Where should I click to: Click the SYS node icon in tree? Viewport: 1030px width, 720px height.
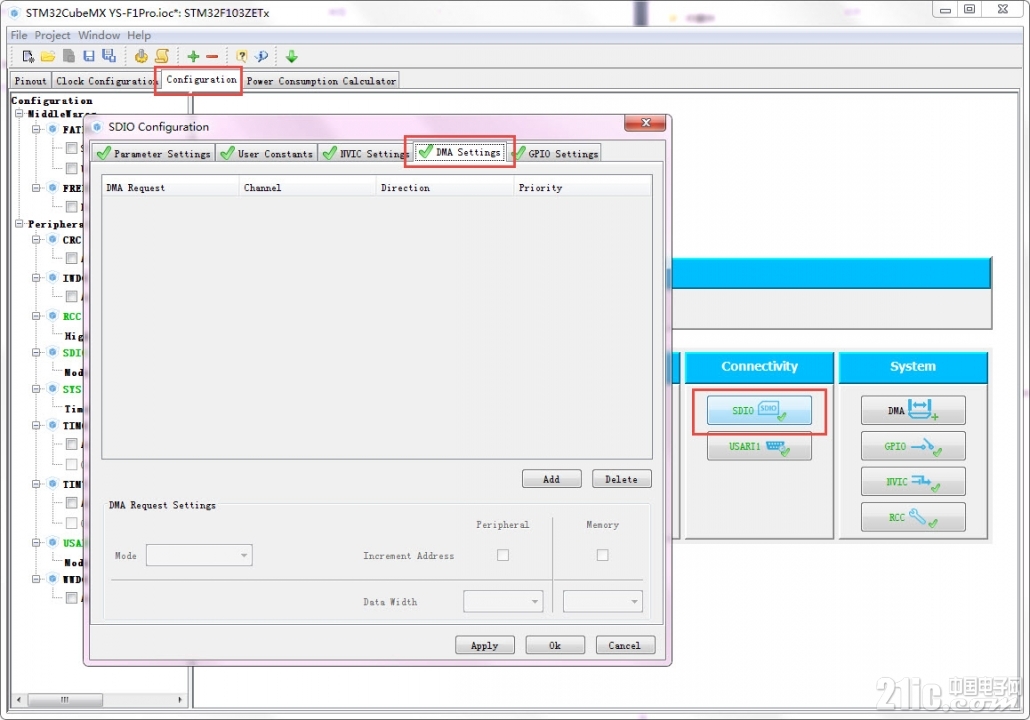coord(53,389)
